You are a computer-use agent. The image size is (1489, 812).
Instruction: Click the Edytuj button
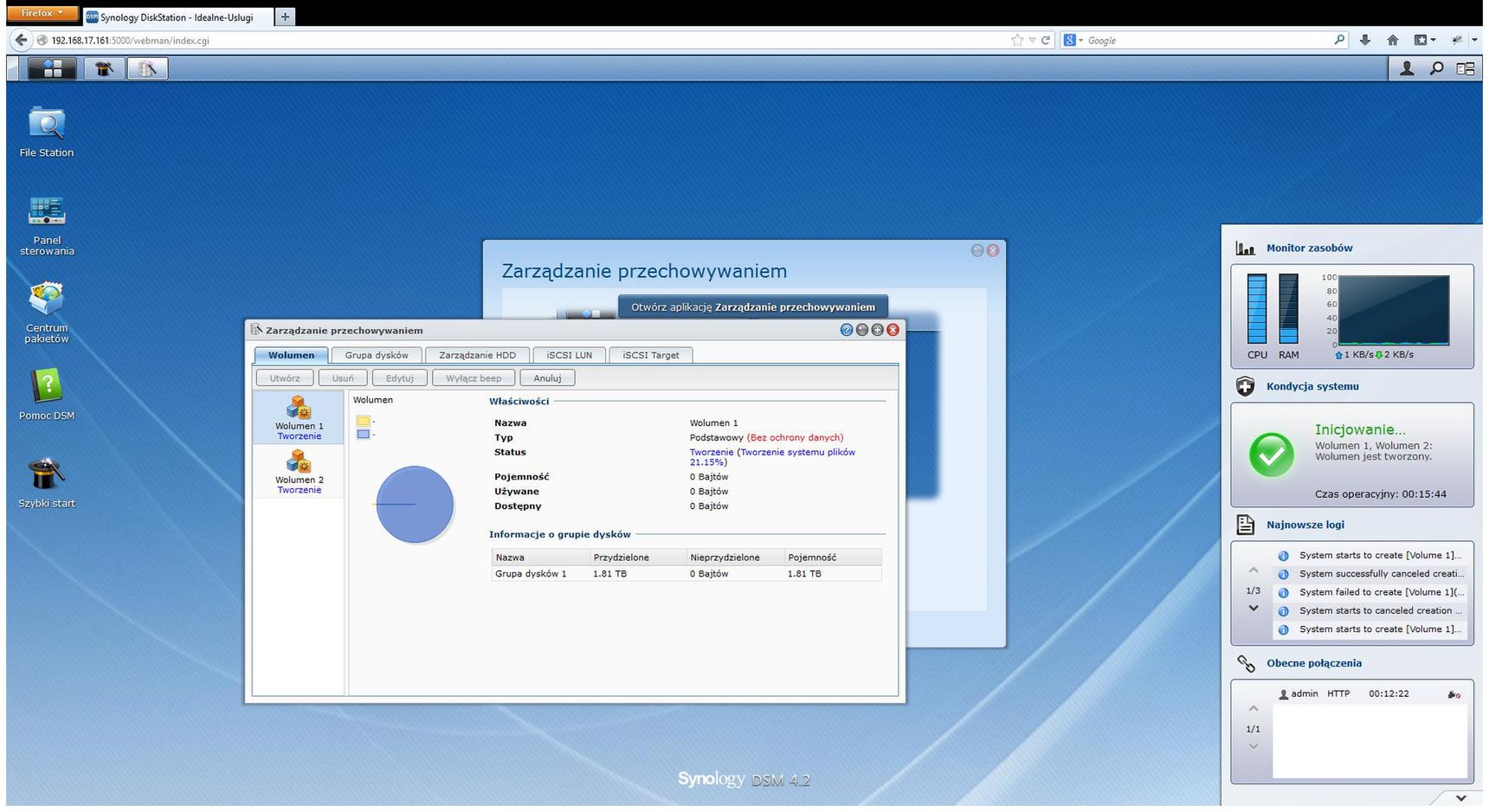pyautogui.click(x=400, y=378)
